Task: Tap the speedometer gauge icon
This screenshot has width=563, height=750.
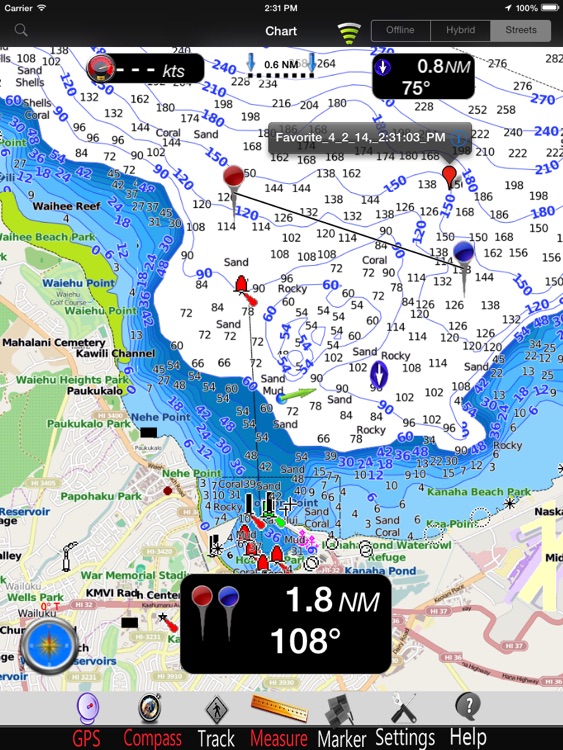Action: click(x=101, y=68)
